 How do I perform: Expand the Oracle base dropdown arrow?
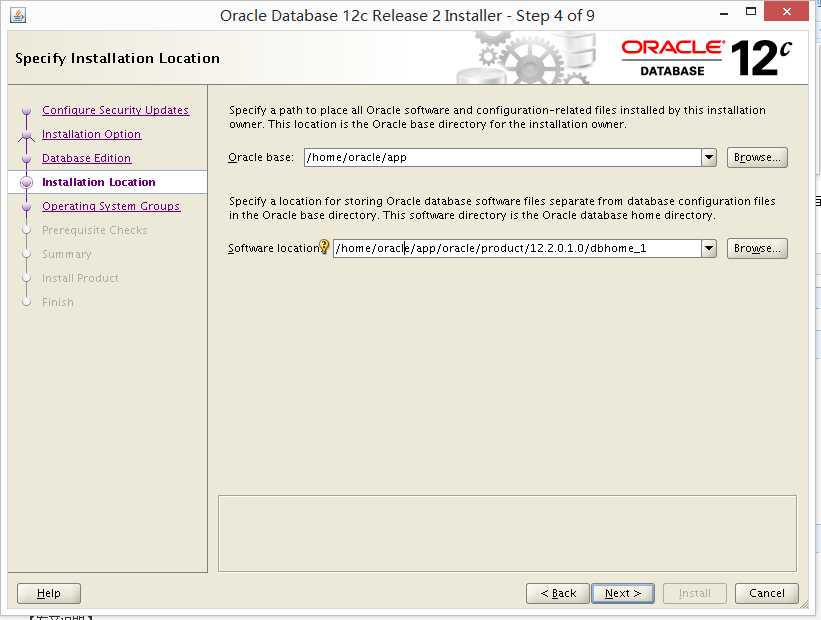pos(709,157)
